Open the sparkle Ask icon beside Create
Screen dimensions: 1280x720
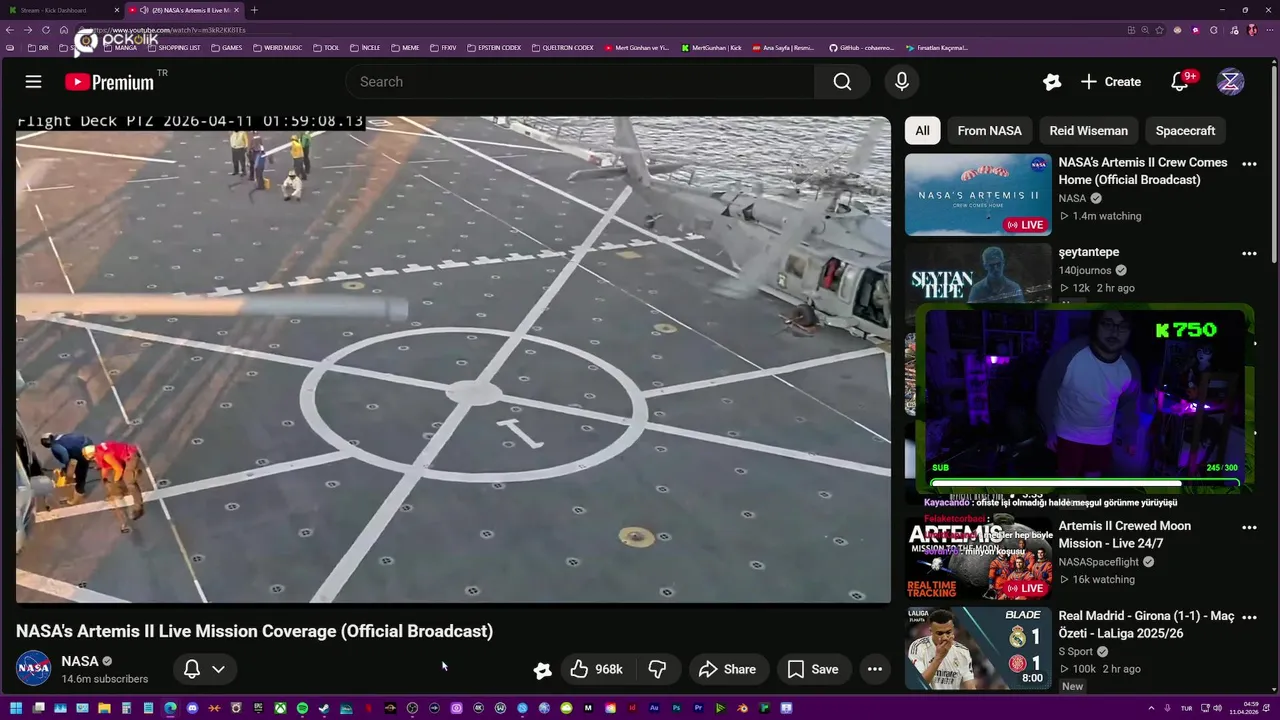coord(1051,82)
